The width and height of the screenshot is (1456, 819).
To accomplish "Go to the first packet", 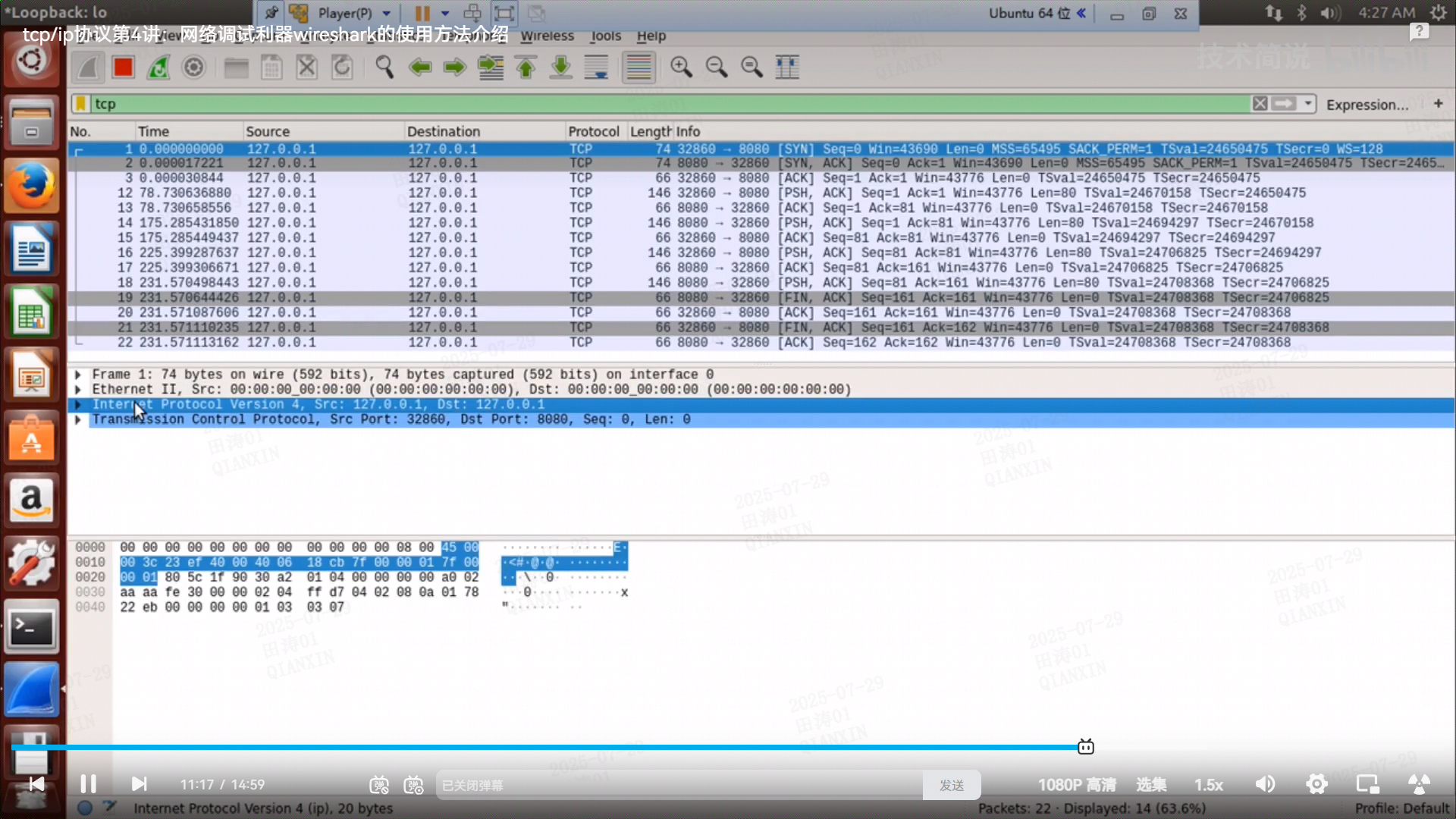I will click(x=526, y=67).
